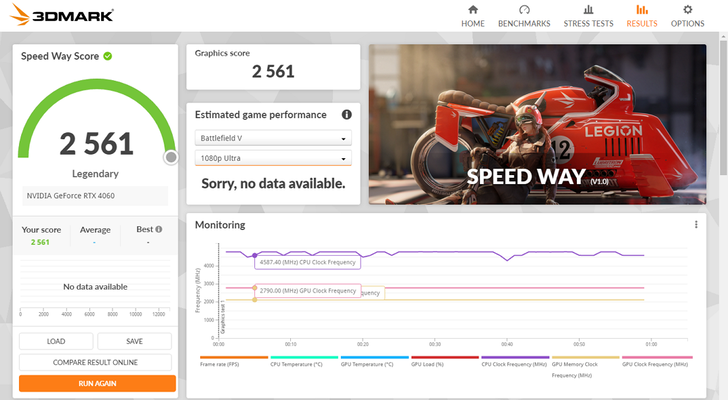Screen dimensions: 728x400
Task: Click the Best score info icon
Action: point(159,229)
